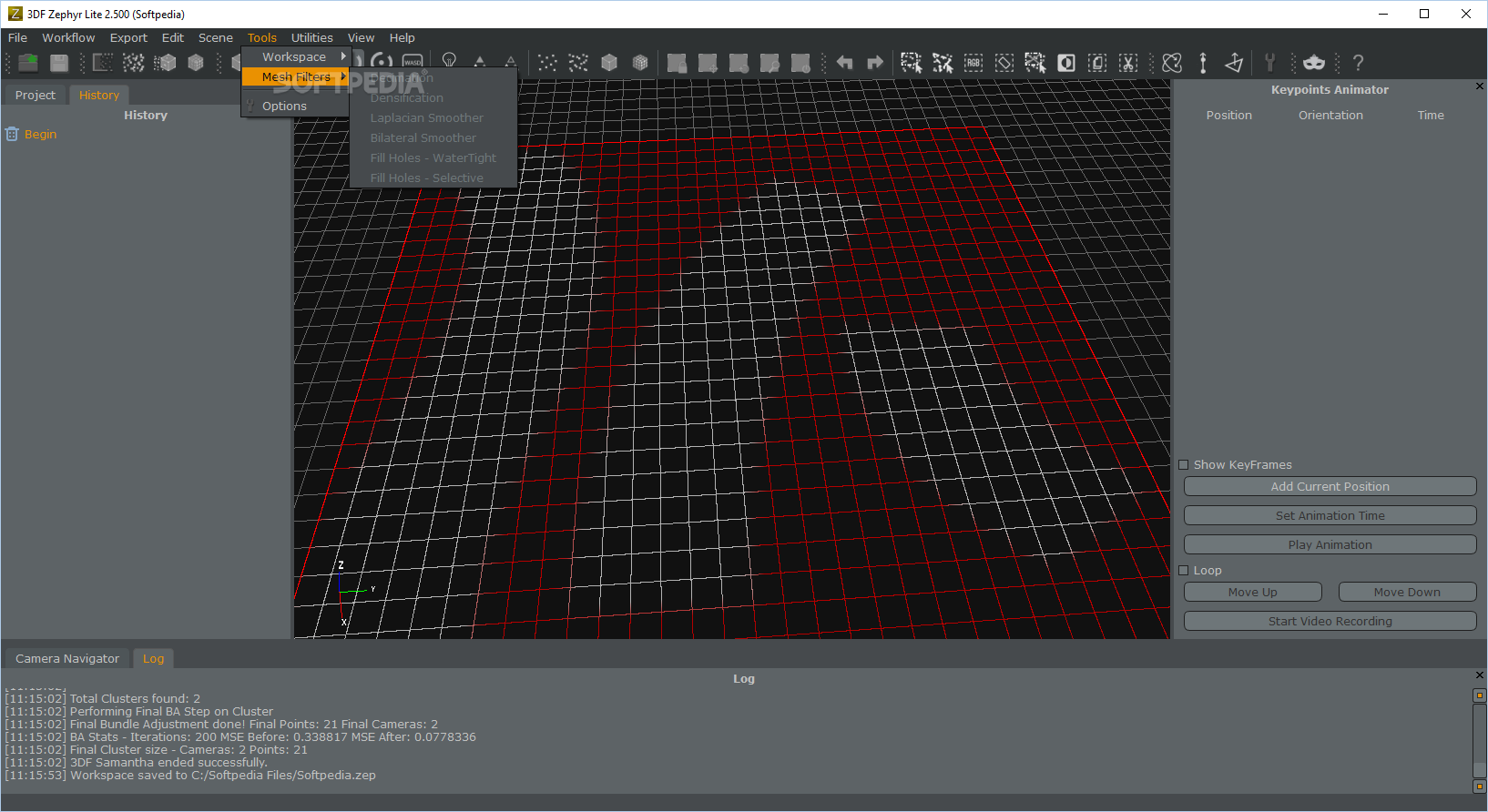Click the open project folder icon
The height and width of the screenshot is (812, 1488).
tap(28, 63)
